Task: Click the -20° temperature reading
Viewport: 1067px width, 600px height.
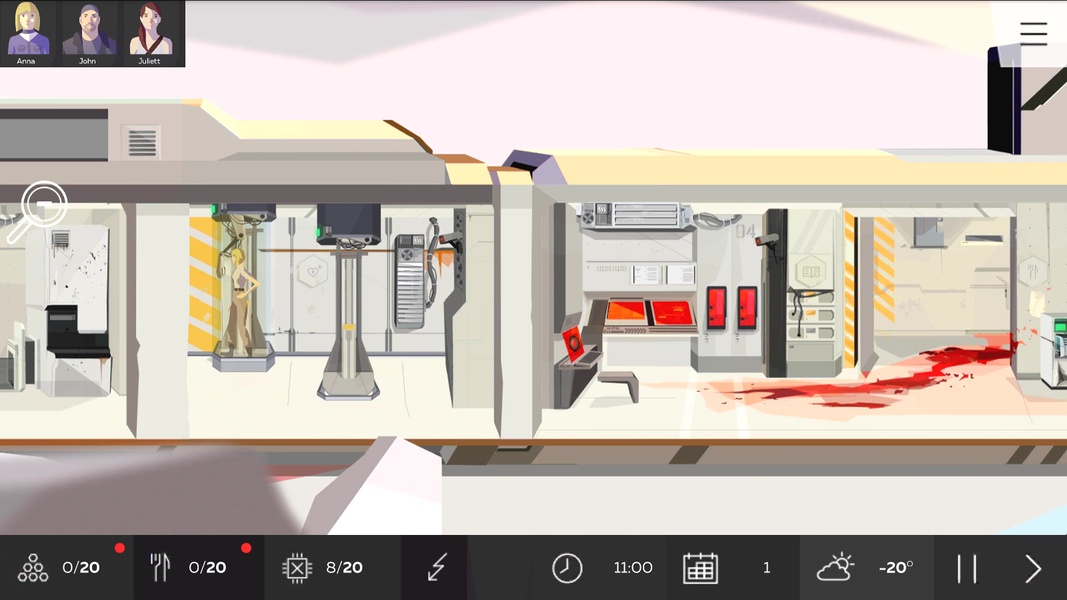Action: [896, 567]
